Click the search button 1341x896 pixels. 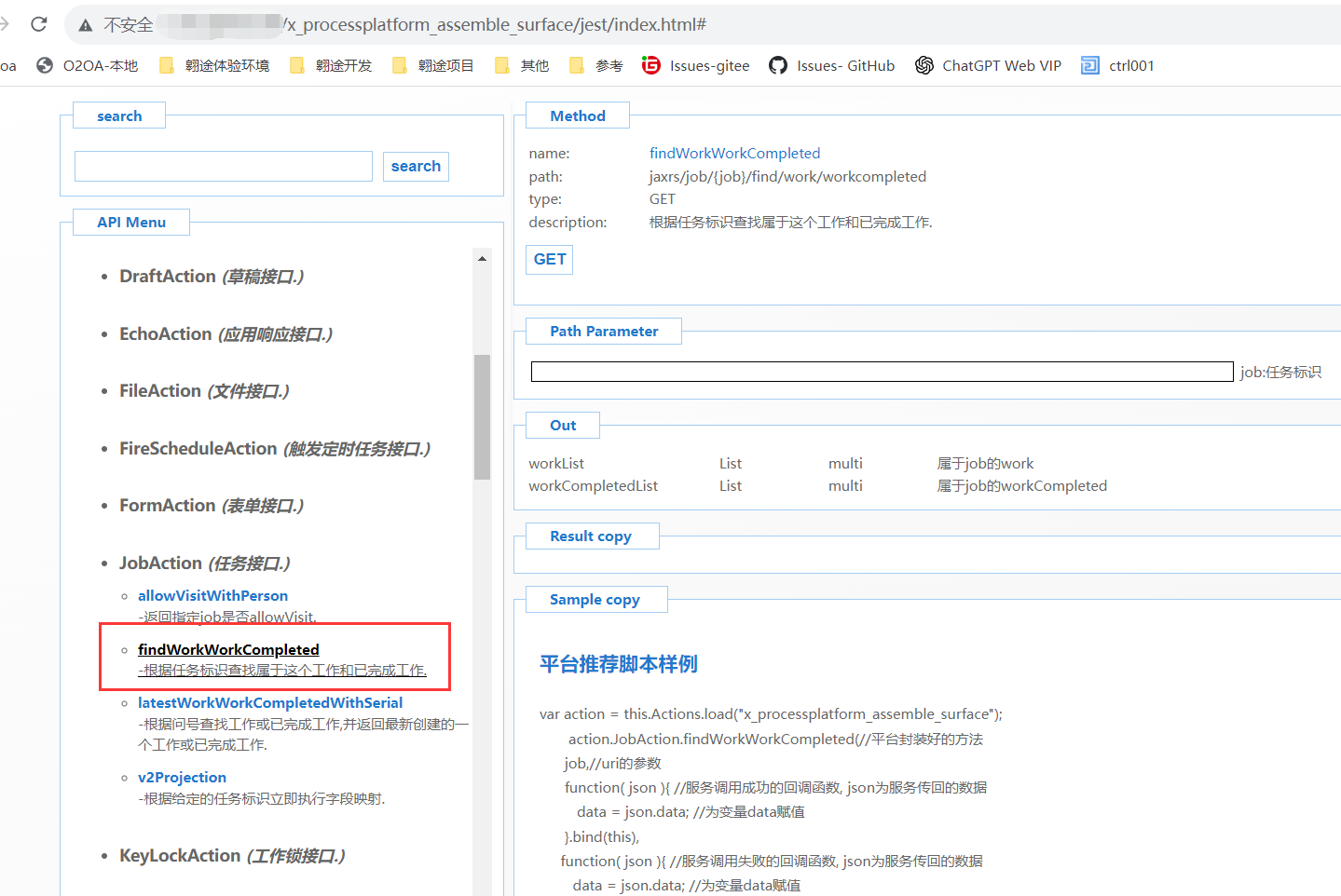(416, 166)
